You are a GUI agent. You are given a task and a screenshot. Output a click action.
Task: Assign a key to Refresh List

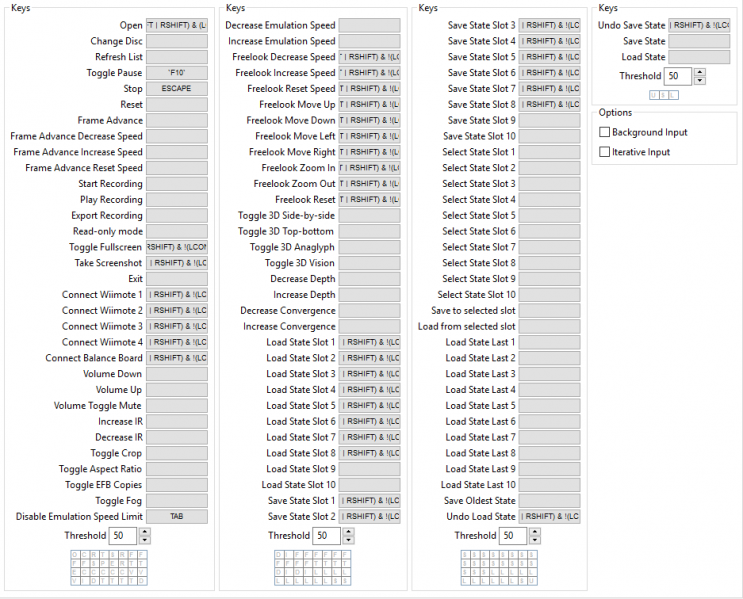pos(177,57)
